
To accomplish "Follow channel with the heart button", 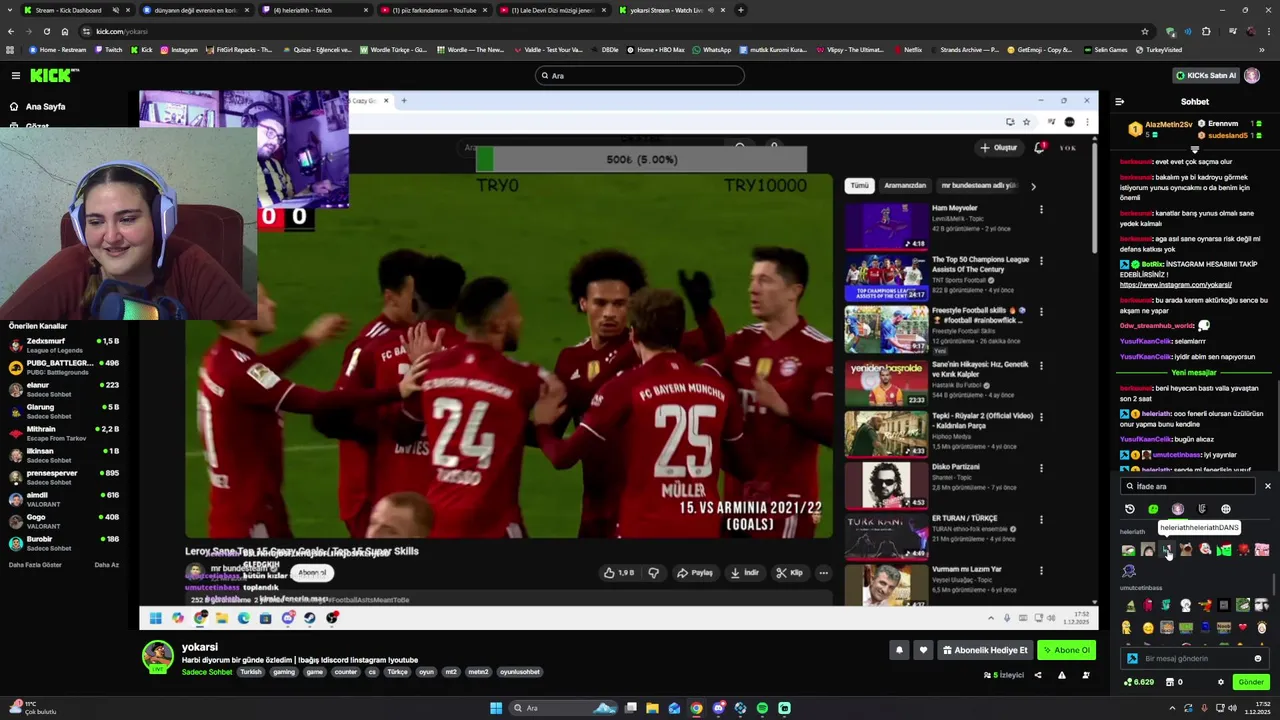I will [x=923, y=650].
